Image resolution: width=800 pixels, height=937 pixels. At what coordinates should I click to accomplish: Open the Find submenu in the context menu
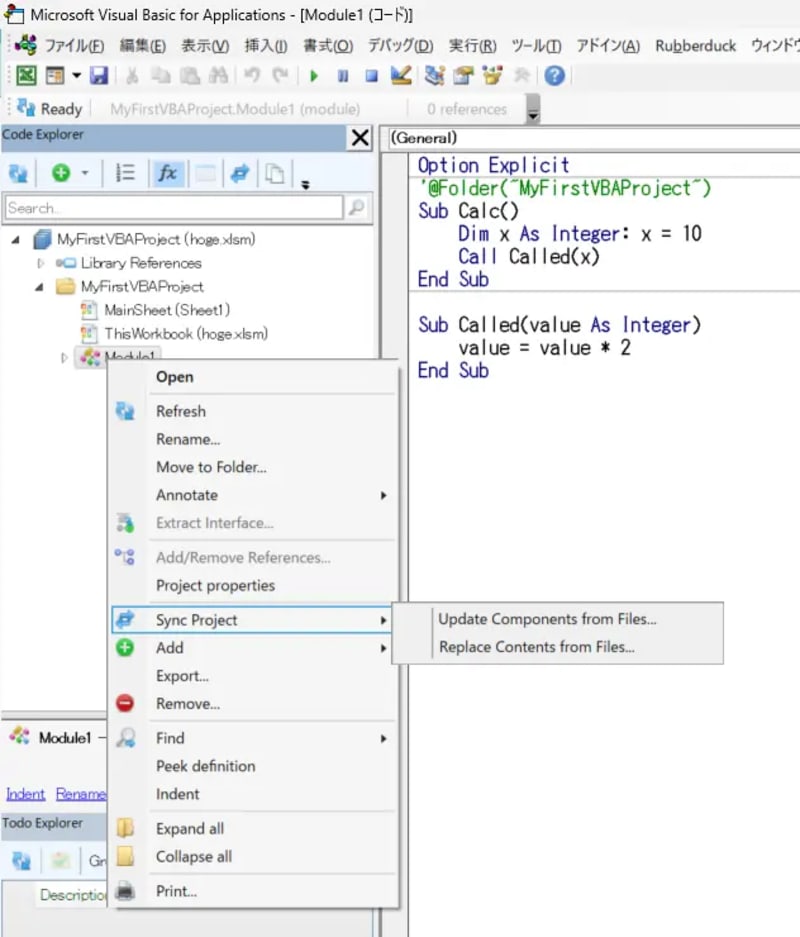pyautogui.click(x=253, y=739)
